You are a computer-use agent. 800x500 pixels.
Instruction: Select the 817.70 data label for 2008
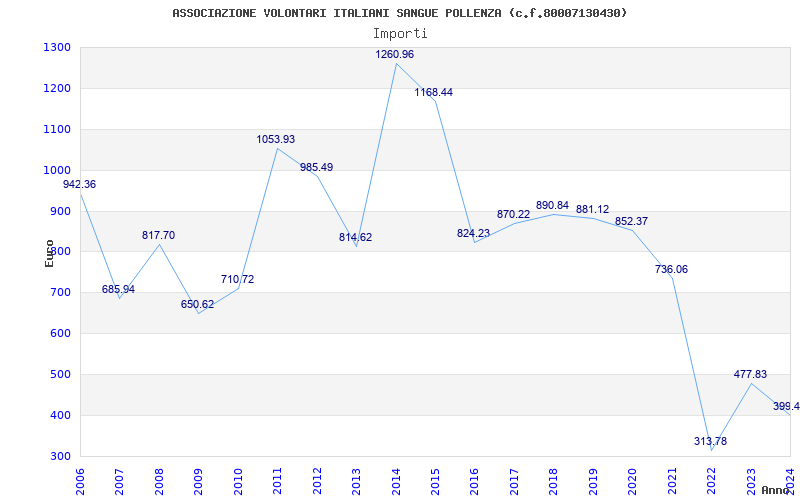tap(158, 235)
